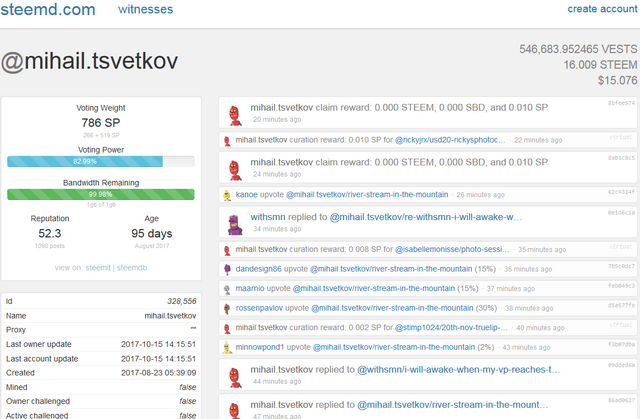
Task: Open the @rickyjrx/usd20-rickysphotoc post link
Action: click(x=450, y=140)
